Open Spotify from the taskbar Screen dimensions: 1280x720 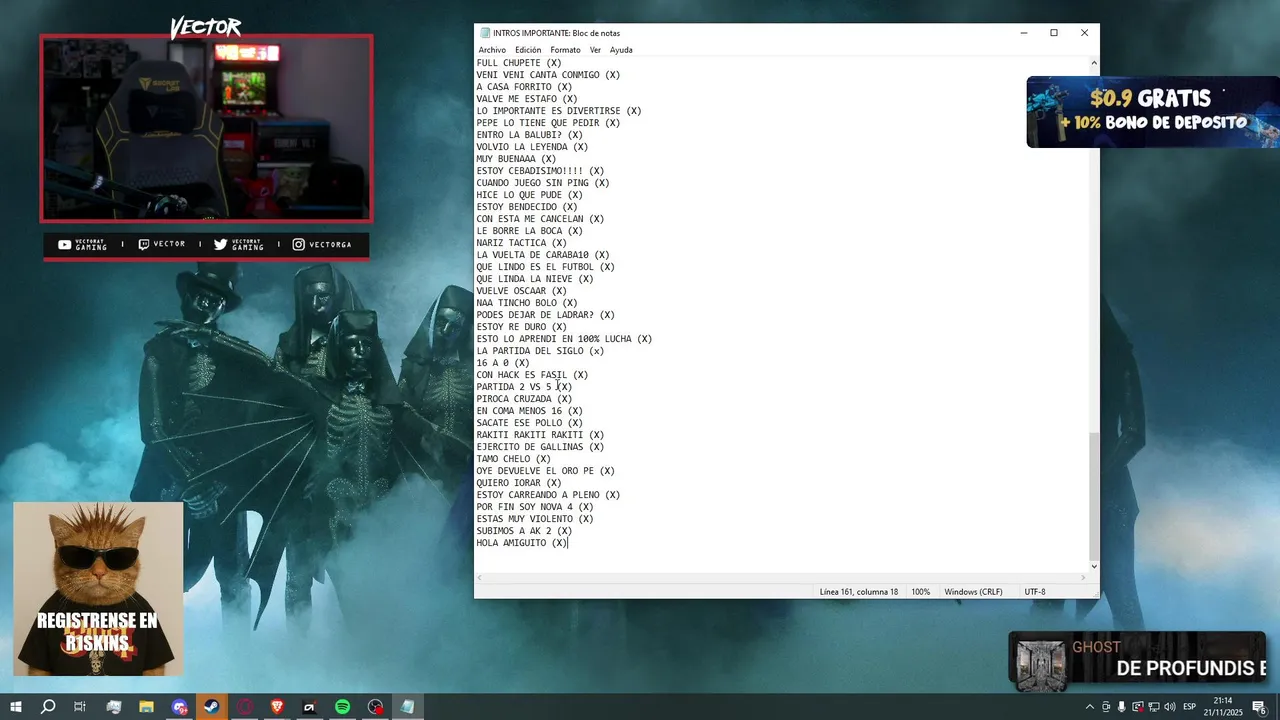(342, 707)
